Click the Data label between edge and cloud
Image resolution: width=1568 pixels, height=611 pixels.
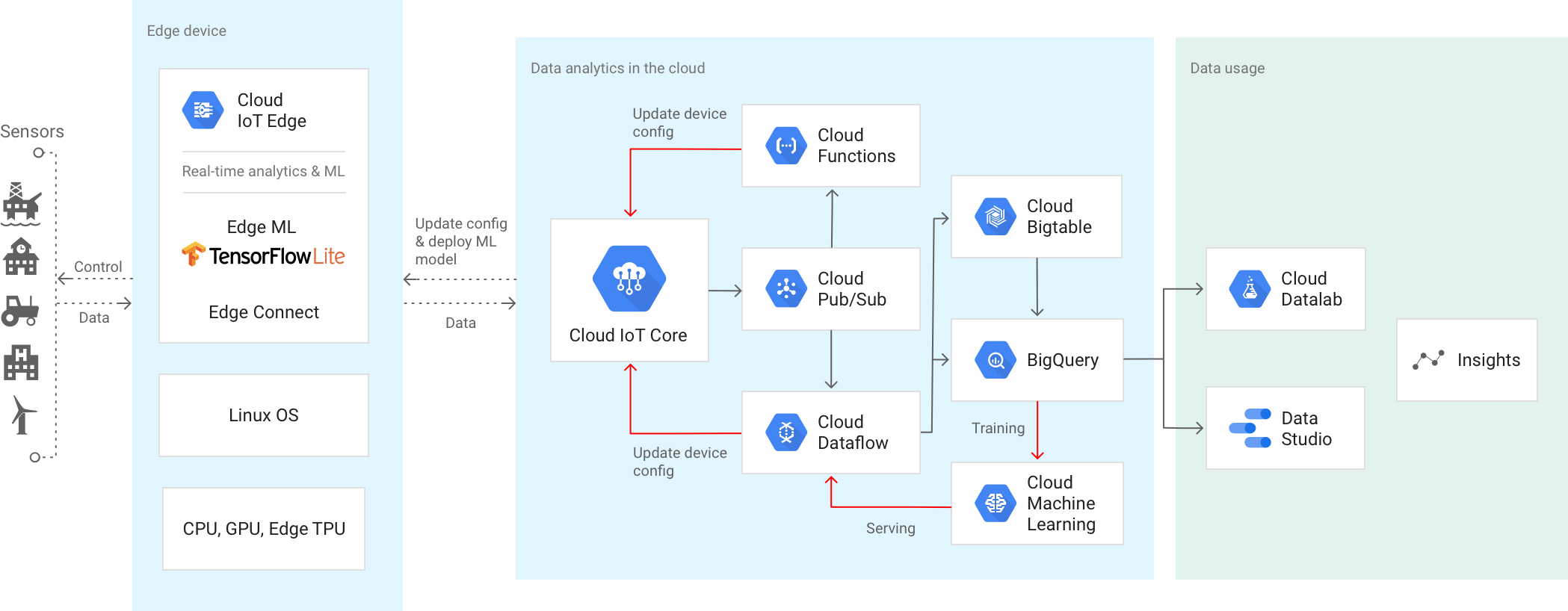click(x=460, y=323)
